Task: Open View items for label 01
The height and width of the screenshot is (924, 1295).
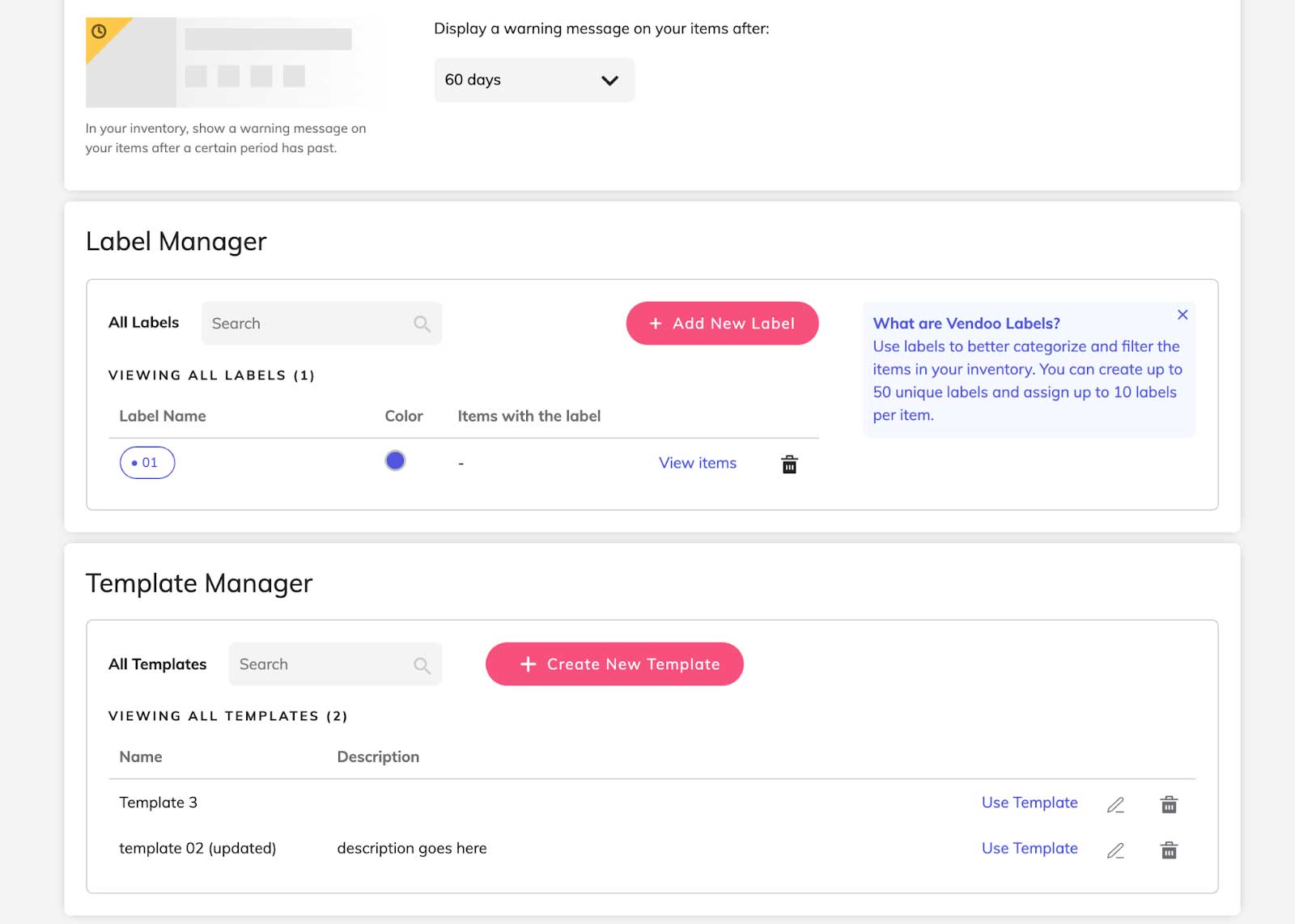Action: tap(697, 463)
